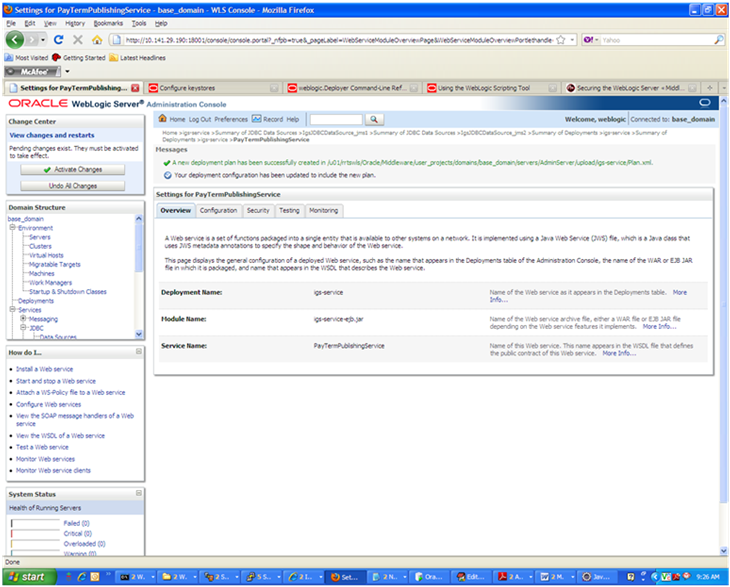730x587 pixels.
Task: Collapse the System Status panel
Action: (x=139, y=493)
